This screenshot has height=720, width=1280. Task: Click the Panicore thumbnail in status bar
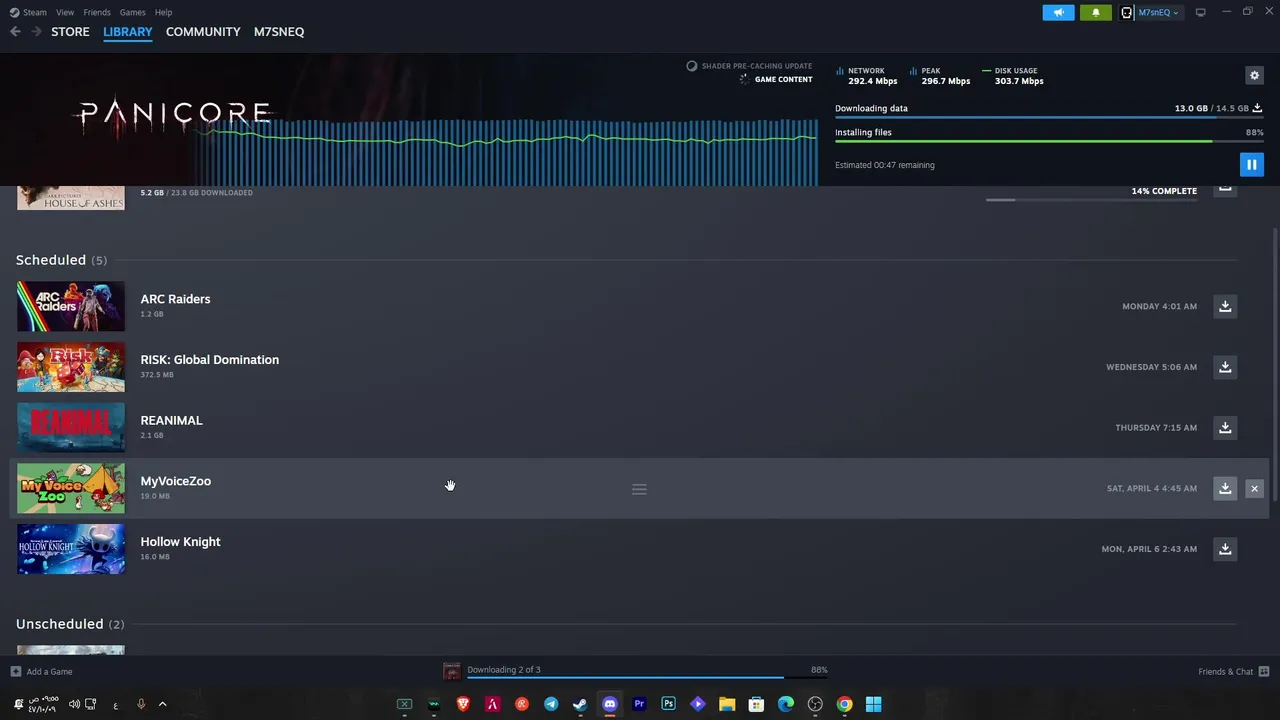tap(452, 671)
